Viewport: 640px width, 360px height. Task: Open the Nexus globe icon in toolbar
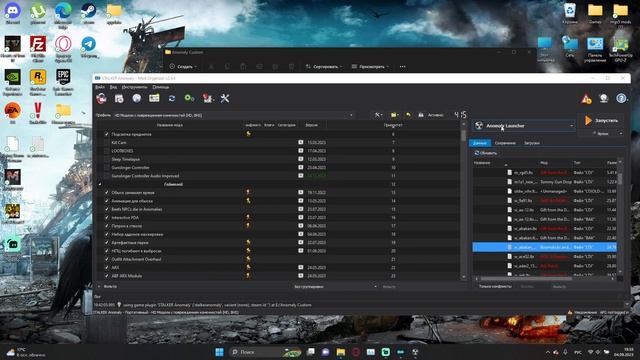[137, 98]
